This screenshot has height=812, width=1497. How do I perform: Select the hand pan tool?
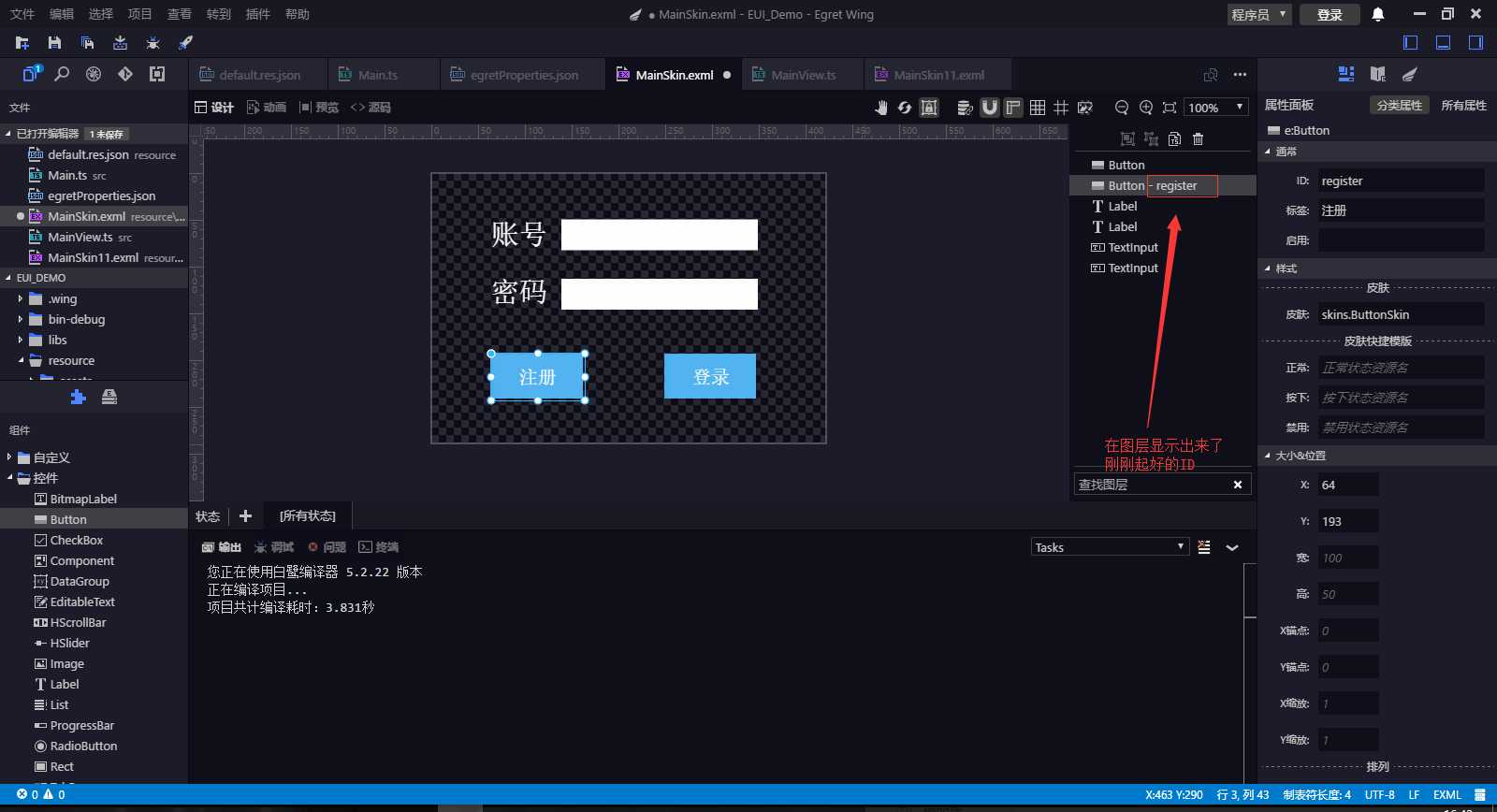880,108
